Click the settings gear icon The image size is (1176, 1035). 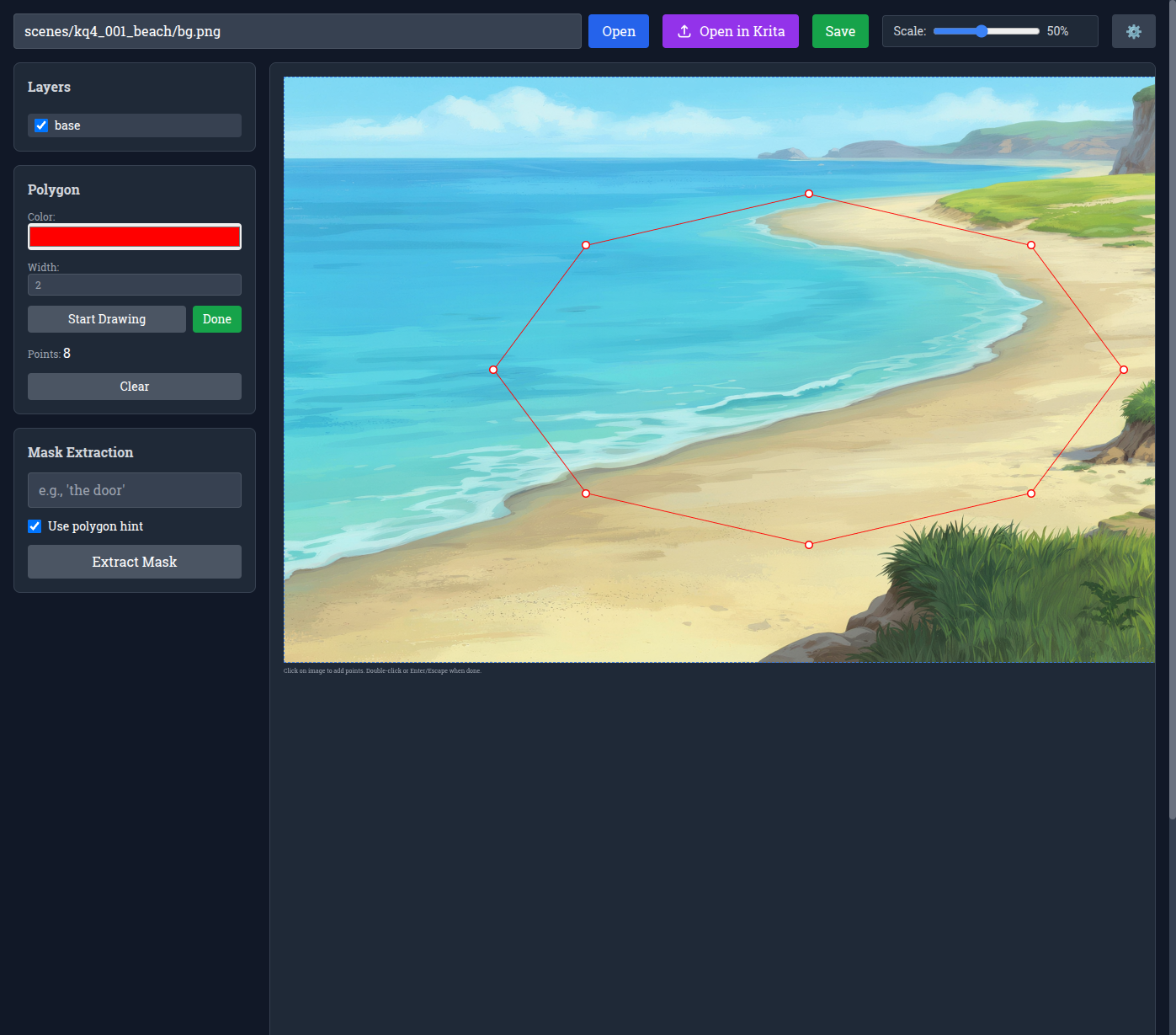click(x=1133, y=31)
